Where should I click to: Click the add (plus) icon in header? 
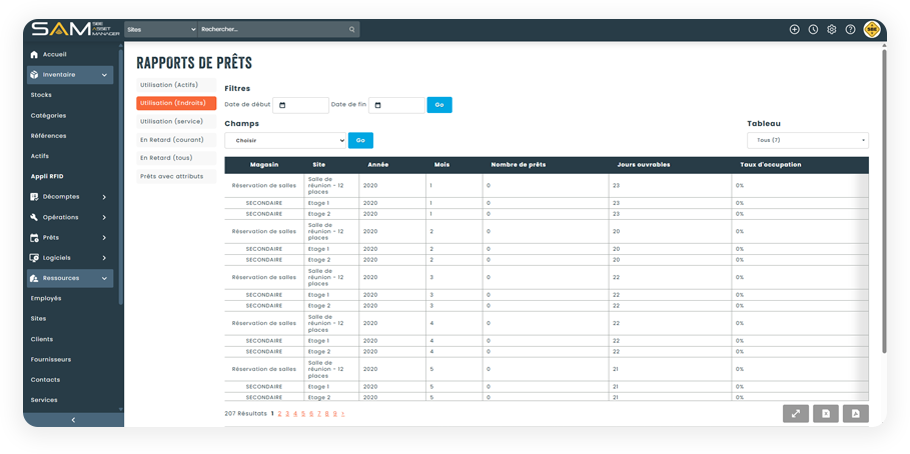tap(794, 29)
